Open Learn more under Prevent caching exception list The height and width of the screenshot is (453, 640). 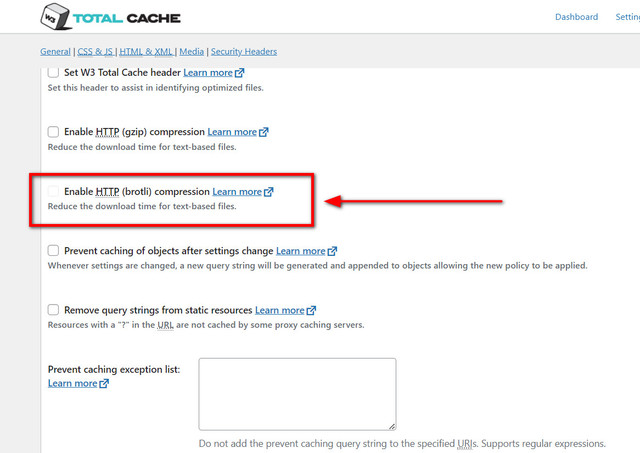[72, 383]
